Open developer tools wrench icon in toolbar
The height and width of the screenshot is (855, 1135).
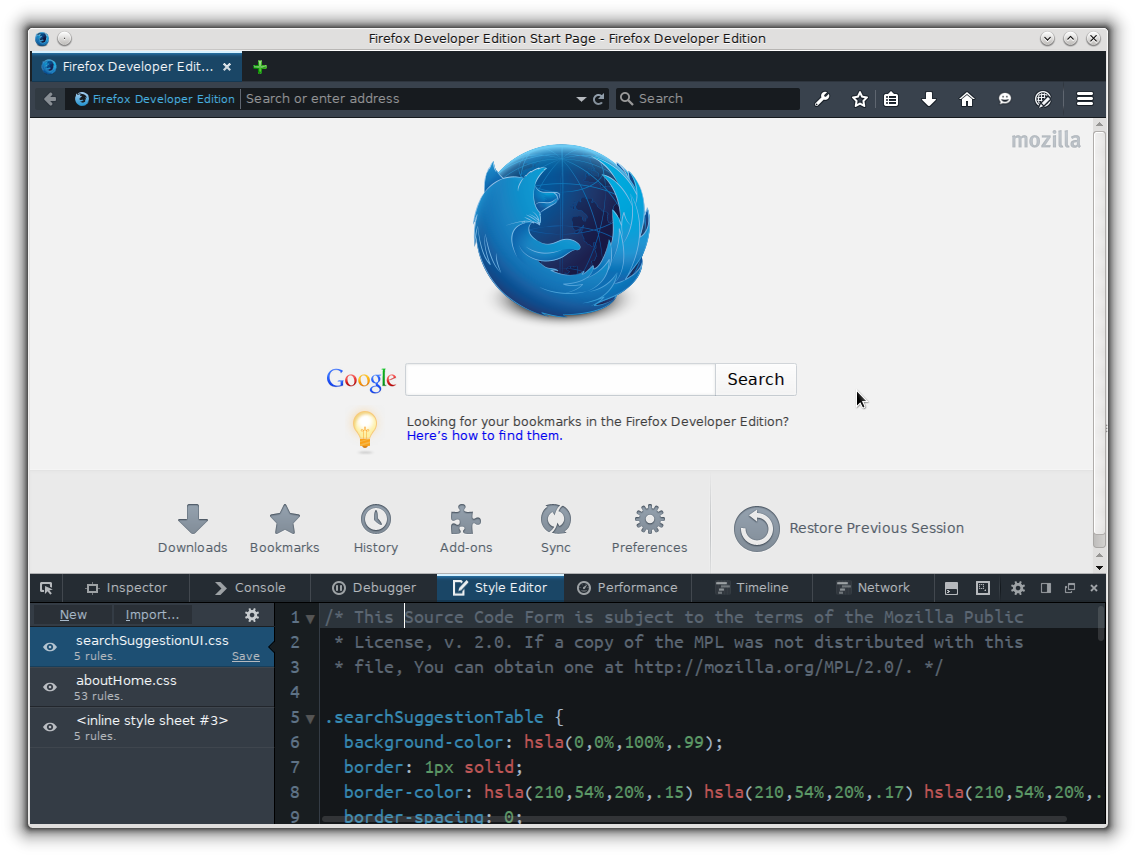tap(822, 99)
